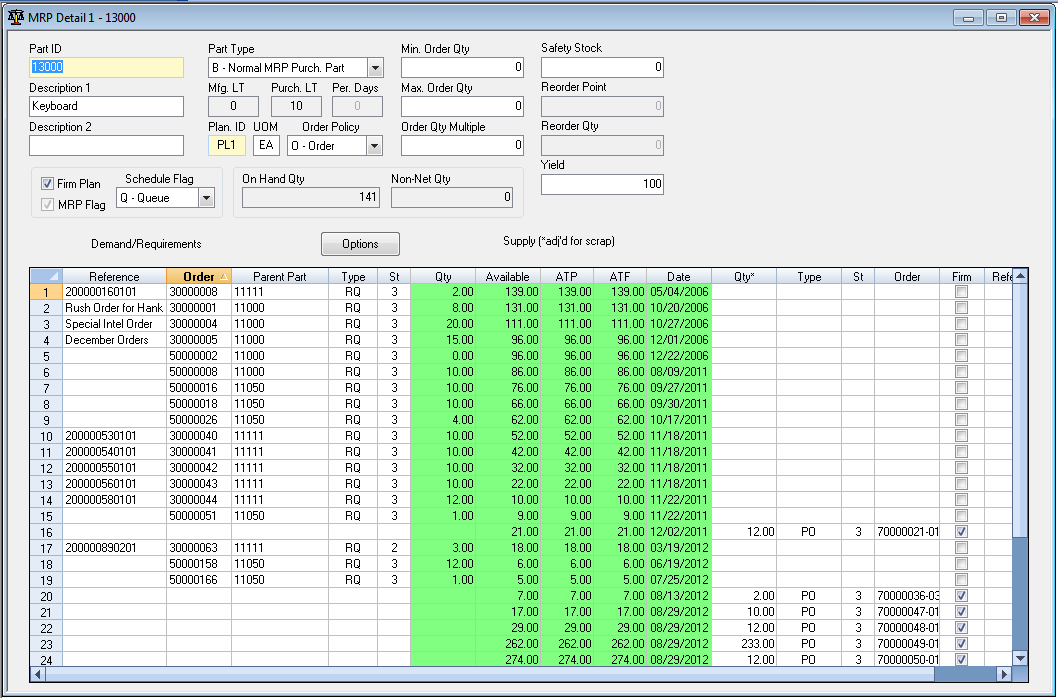Click the Parent Part column header
1058x698 pixels.
click(279, 276)
